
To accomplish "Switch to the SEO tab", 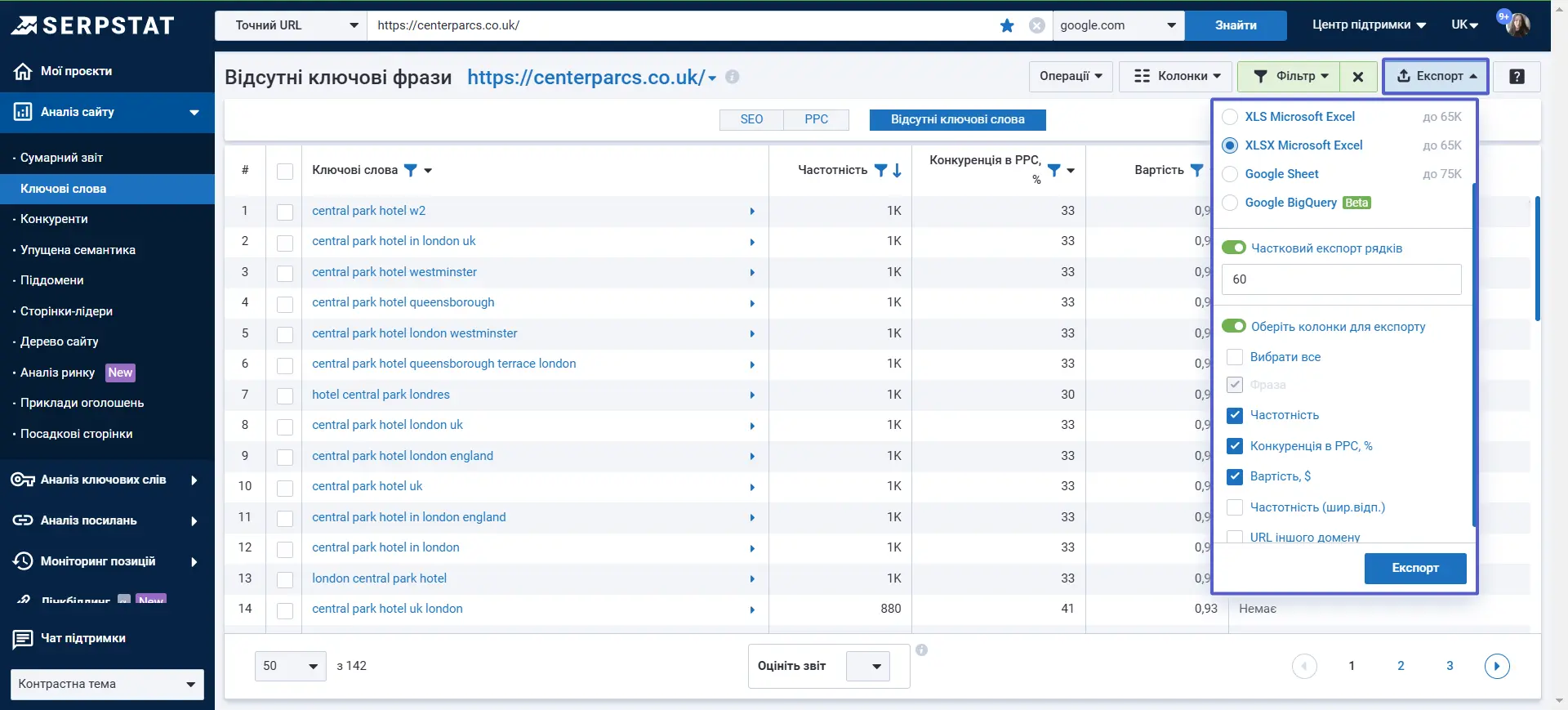I will point(751,119).
